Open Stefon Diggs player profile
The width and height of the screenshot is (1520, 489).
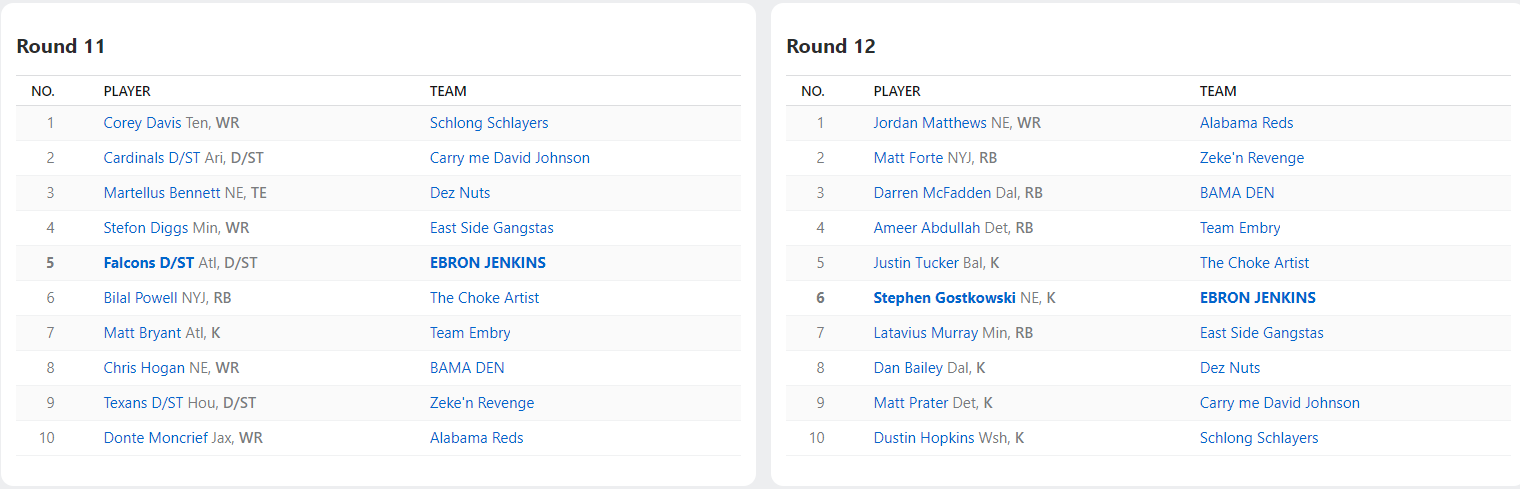pyautogui.click(x=145, y=228)
